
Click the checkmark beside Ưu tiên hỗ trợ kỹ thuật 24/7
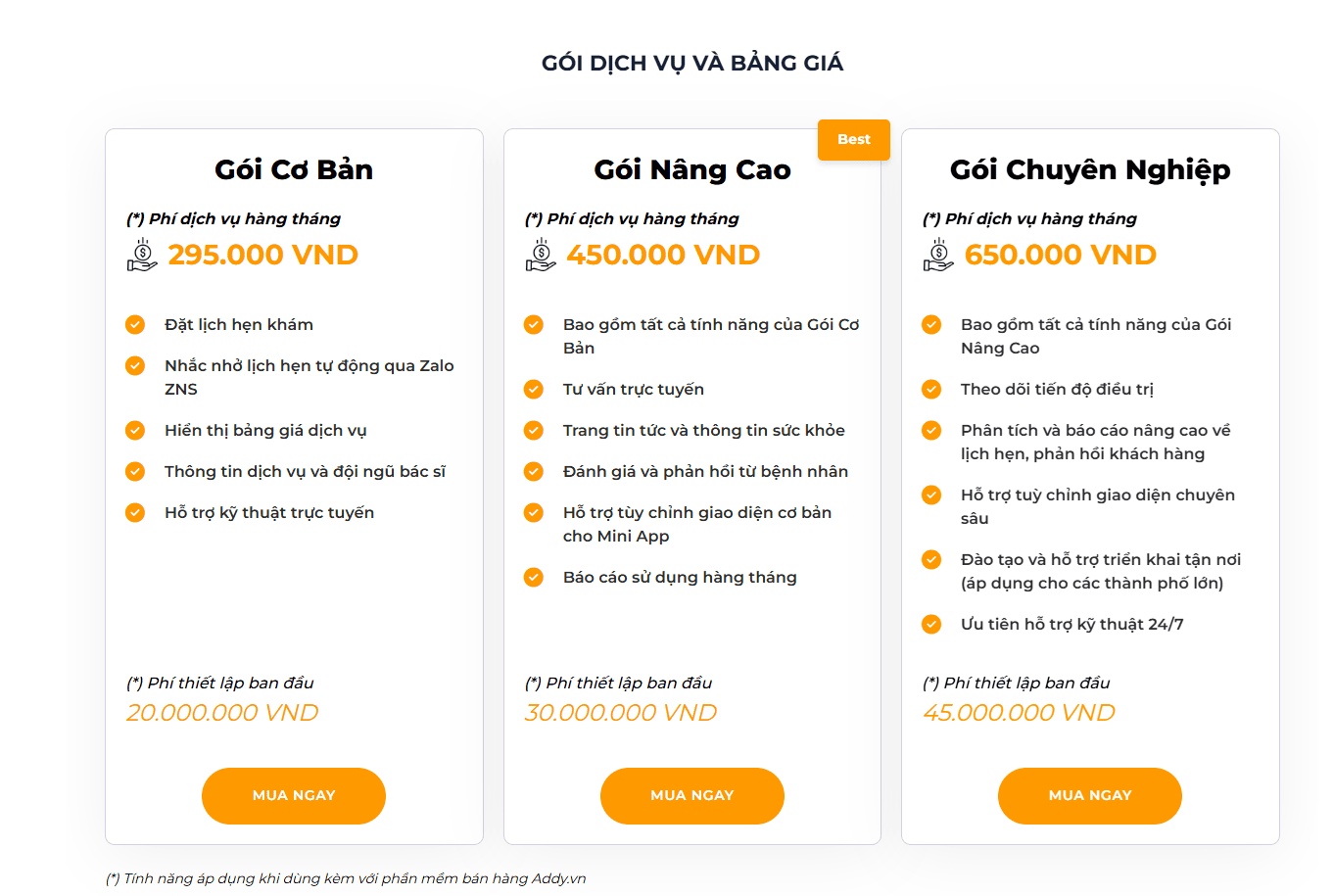pyautogui.click(x=931, y=624)
